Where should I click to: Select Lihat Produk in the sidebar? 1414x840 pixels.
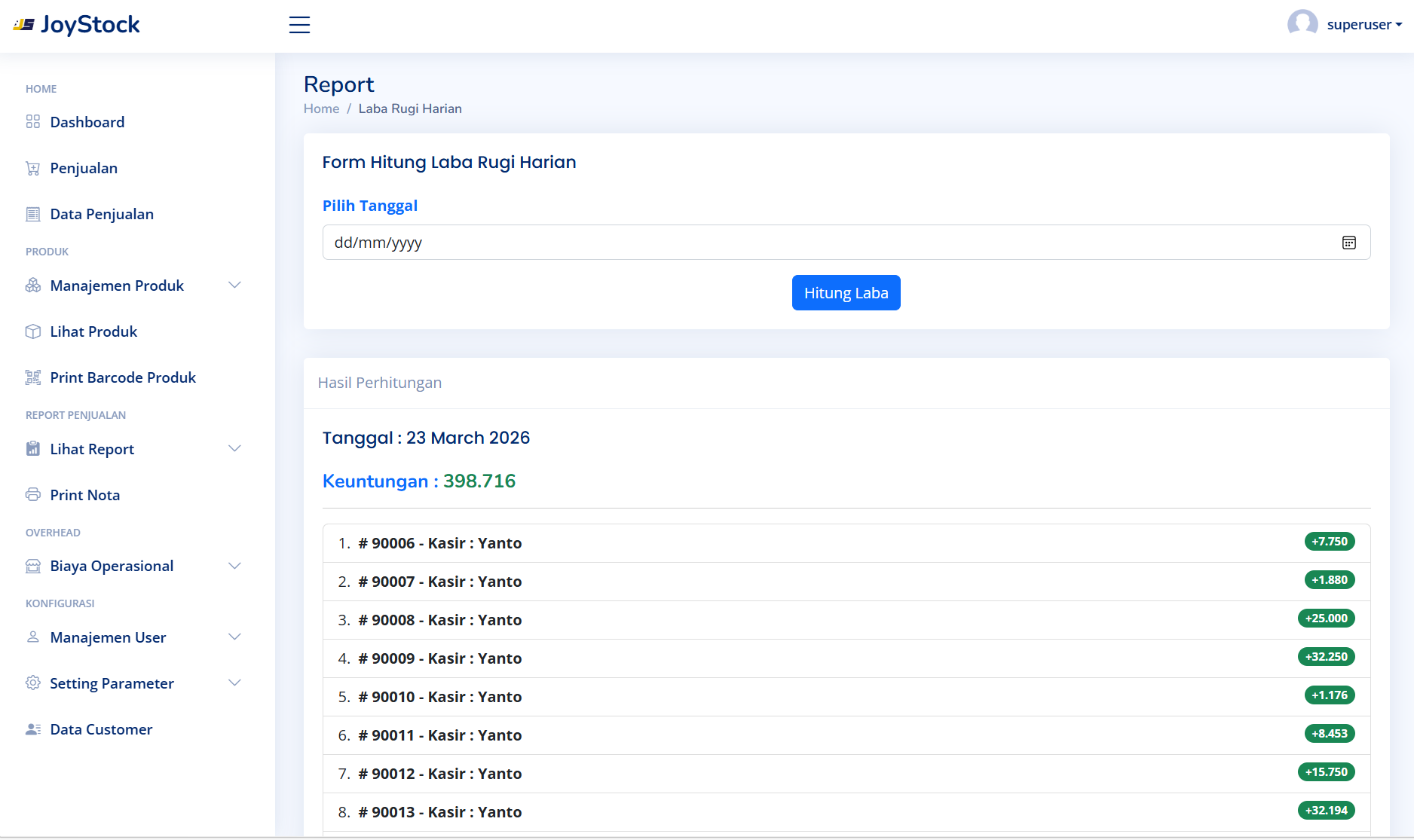coord(137,331)
